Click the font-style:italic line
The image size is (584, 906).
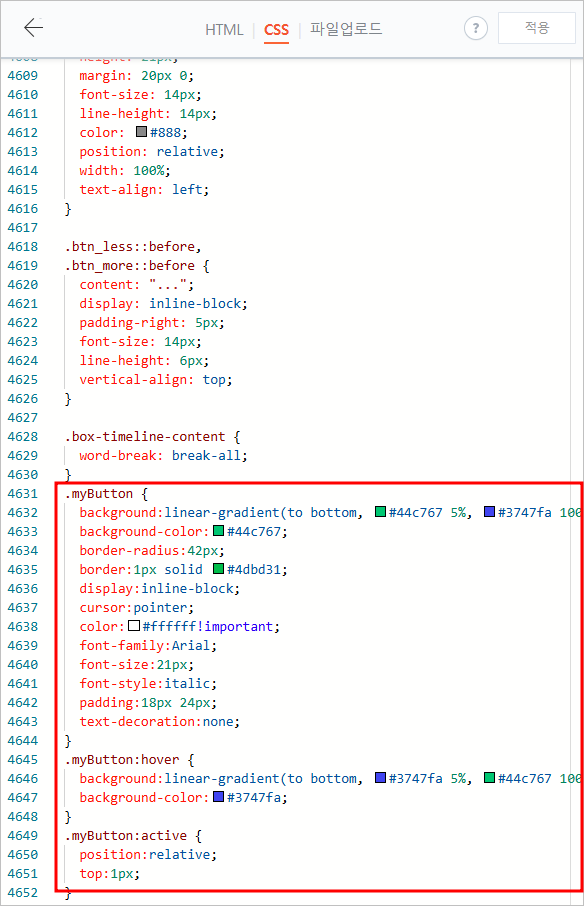[148, 684]
